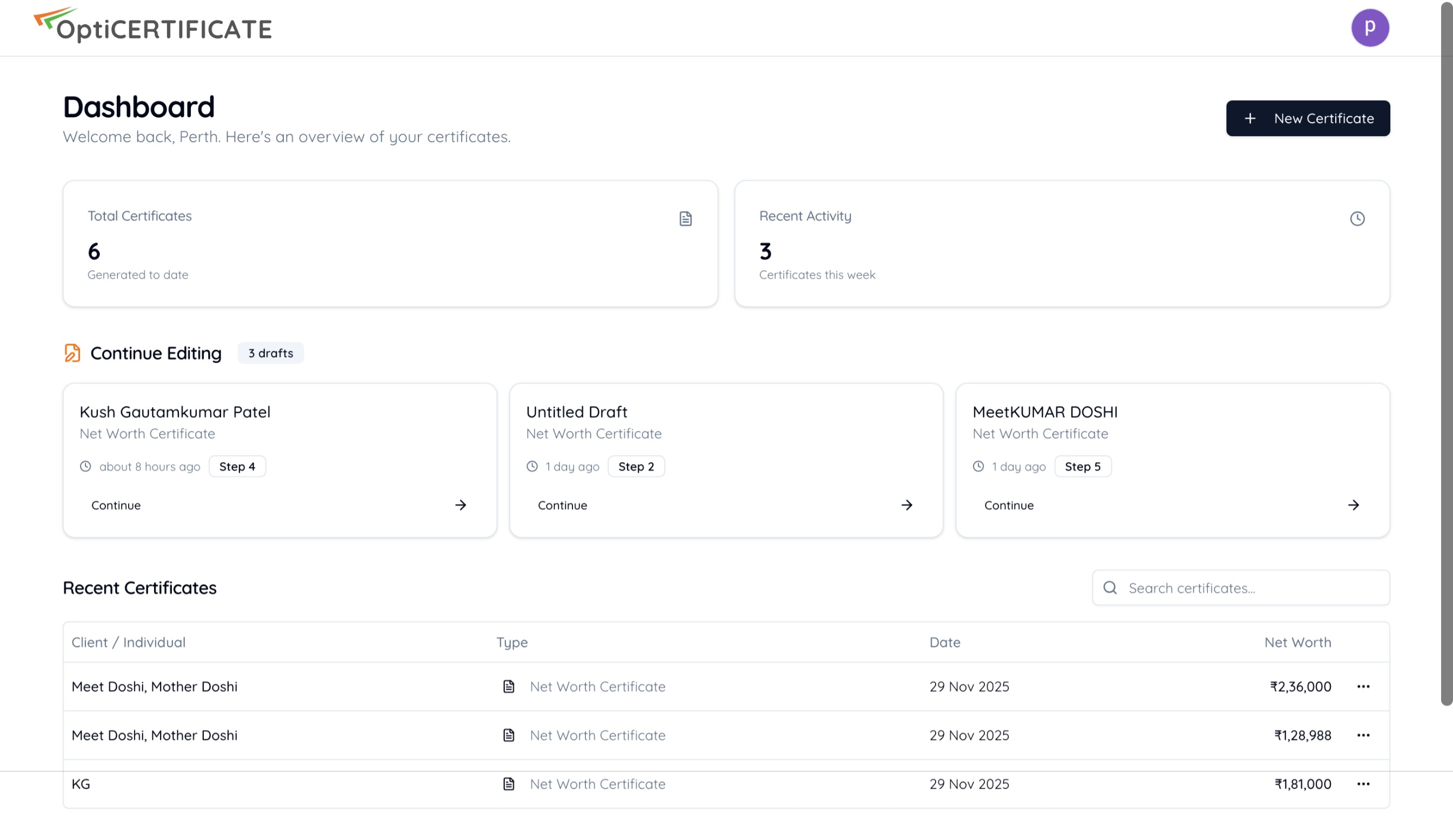Click the Net Worth column header
This screenshot has height=840, width=1453.
1297,642
